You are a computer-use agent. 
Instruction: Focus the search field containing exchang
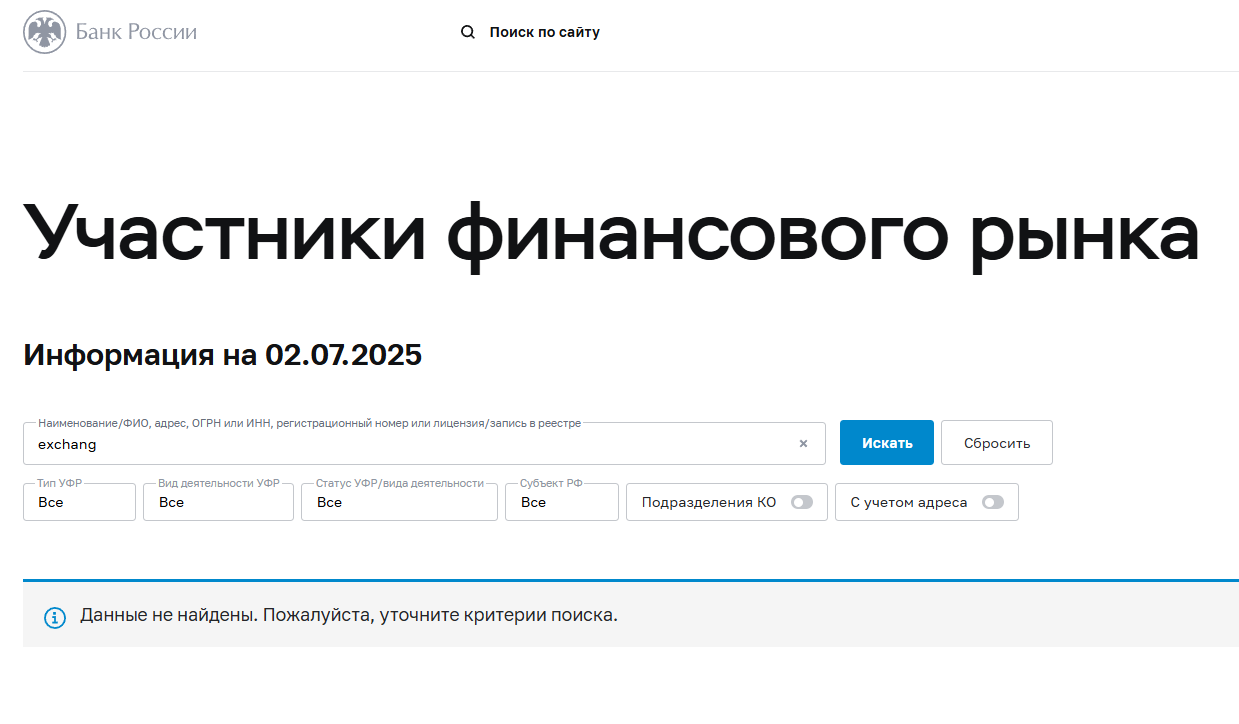[424, 444]
